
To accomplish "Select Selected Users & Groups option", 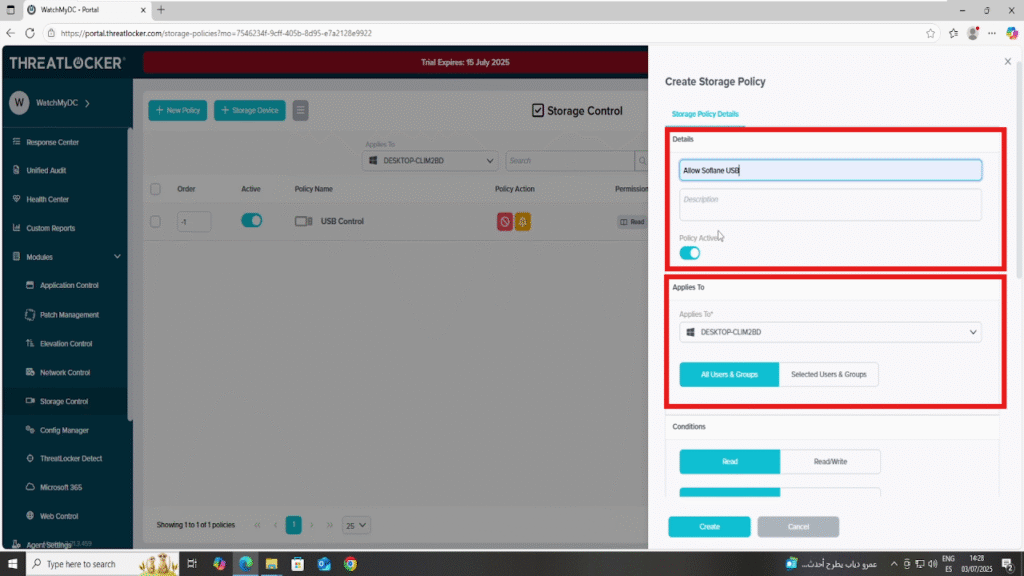I will click(x=828, y=374).
